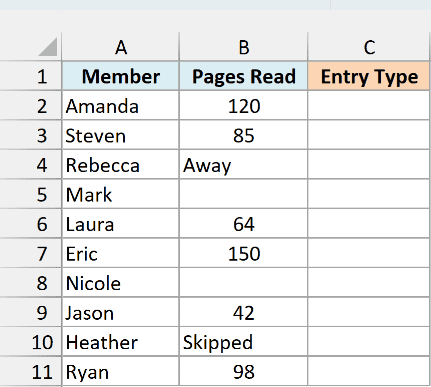Screen dimensions: 431x387
Task: Select Nicole's empty Pages Read cell
Action: [x=243, y=283]
